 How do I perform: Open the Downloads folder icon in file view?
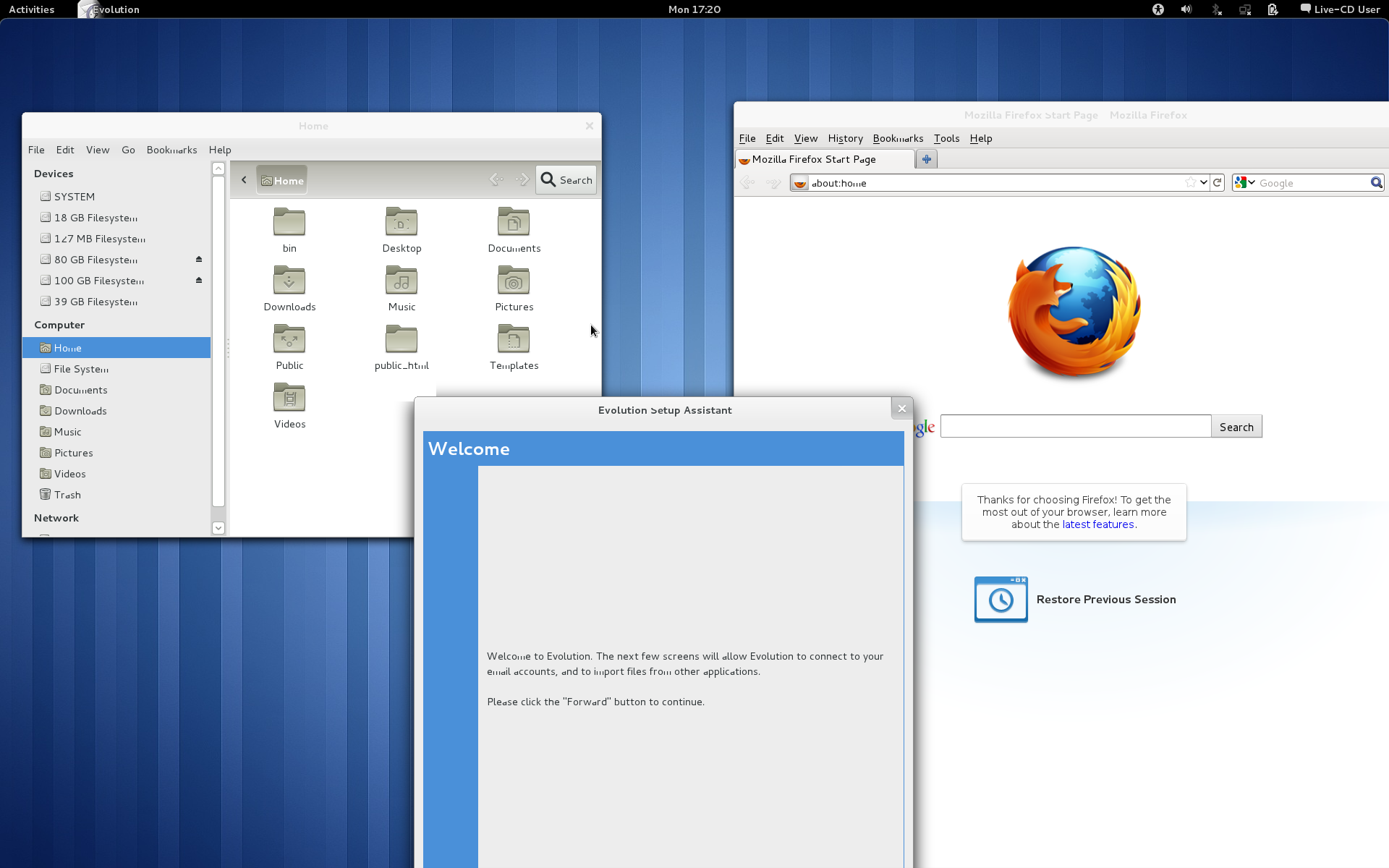point(289,281)
